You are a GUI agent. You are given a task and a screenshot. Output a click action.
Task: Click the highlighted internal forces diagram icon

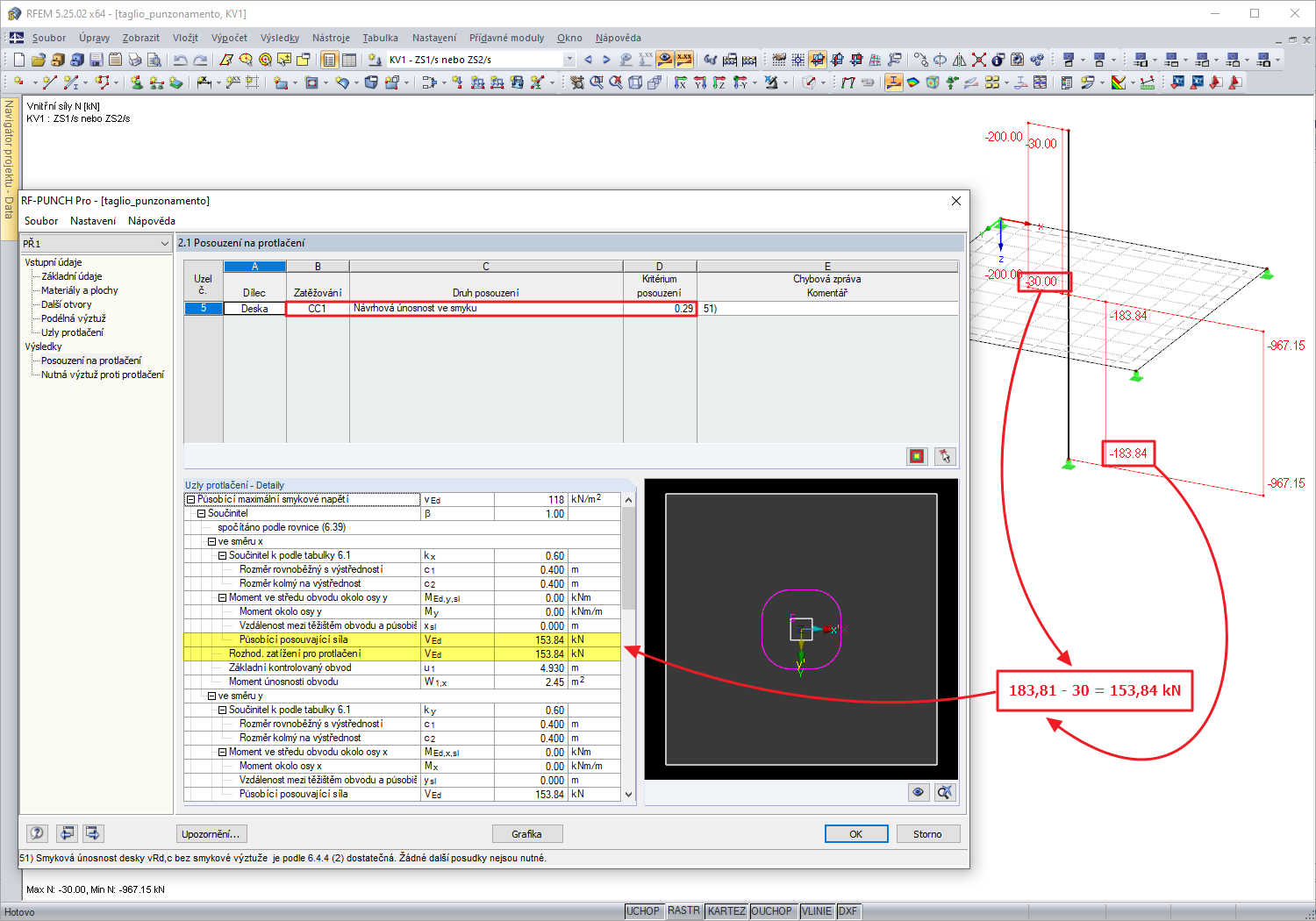(894, 82)
